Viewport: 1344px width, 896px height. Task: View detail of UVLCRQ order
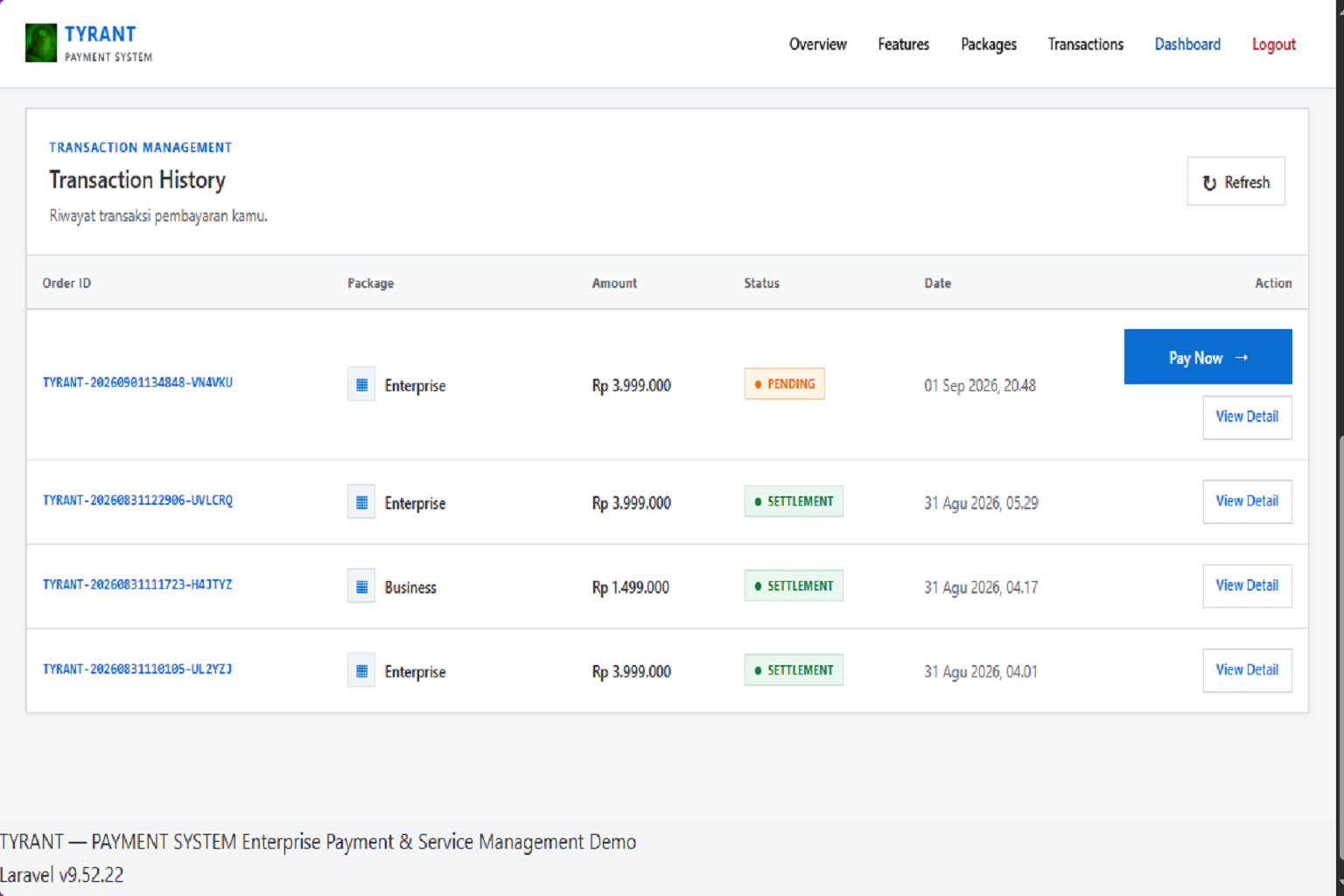point(1247,501)
